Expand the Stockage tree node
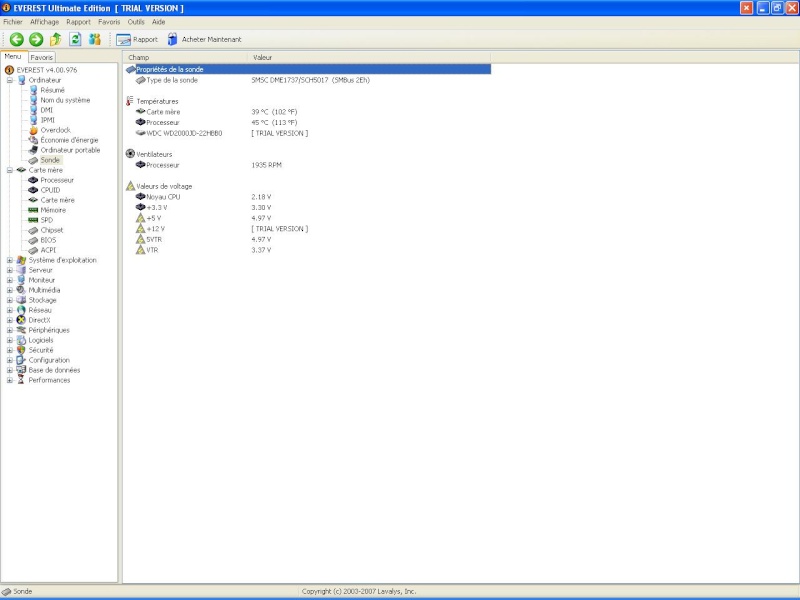This screenshot has width=800, height=600. 10,300
